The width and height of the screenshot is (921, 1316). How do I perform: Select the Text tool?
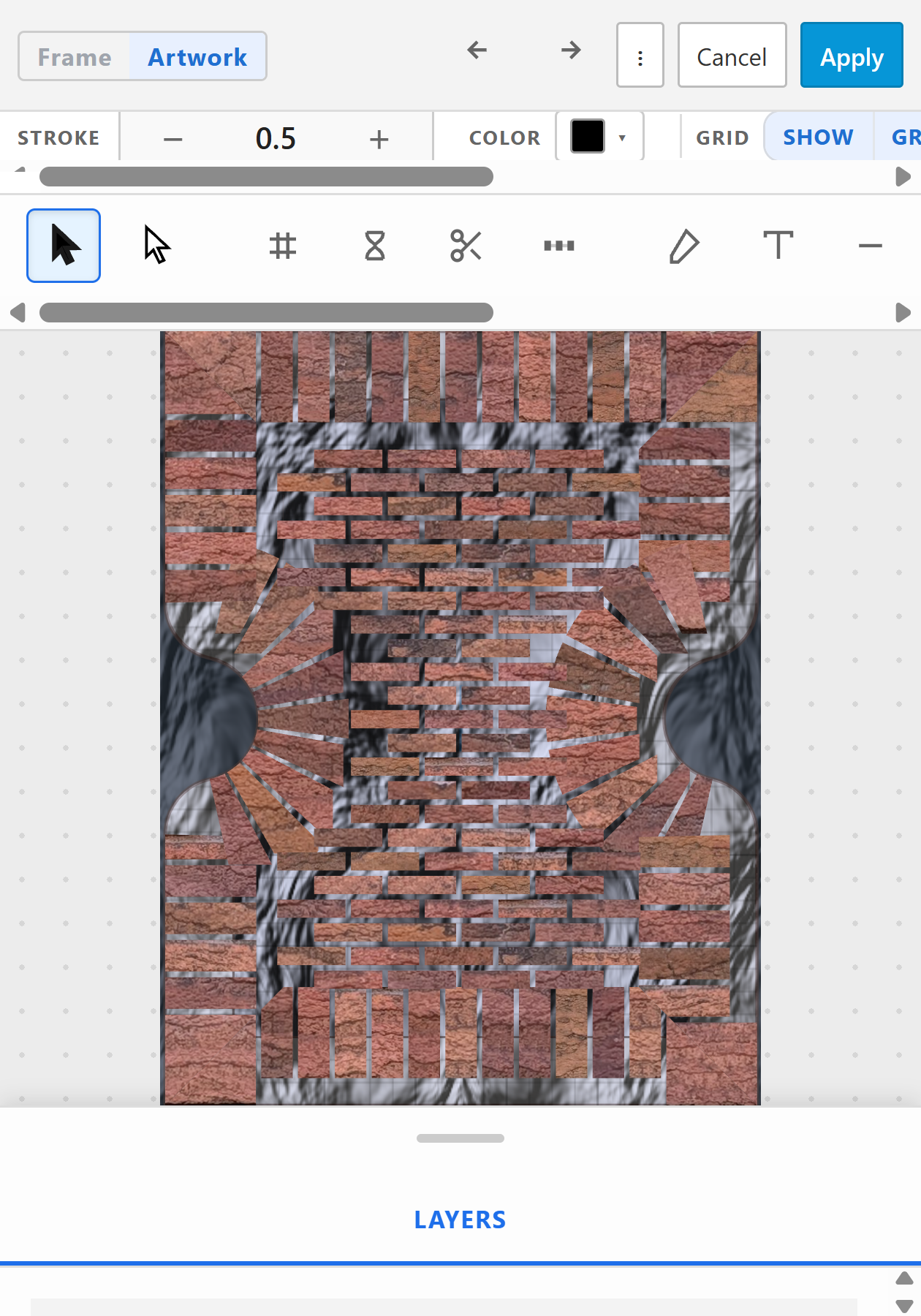point(778,246)
